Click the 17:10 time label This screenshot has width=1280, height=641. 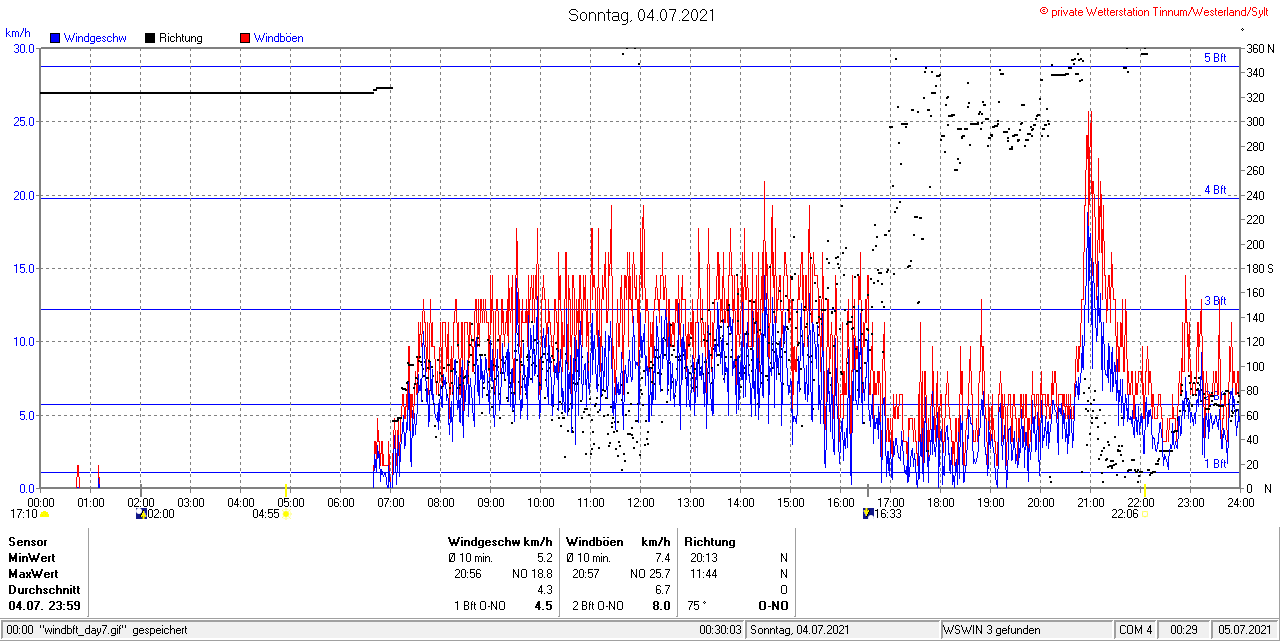[x=24, y=514]
